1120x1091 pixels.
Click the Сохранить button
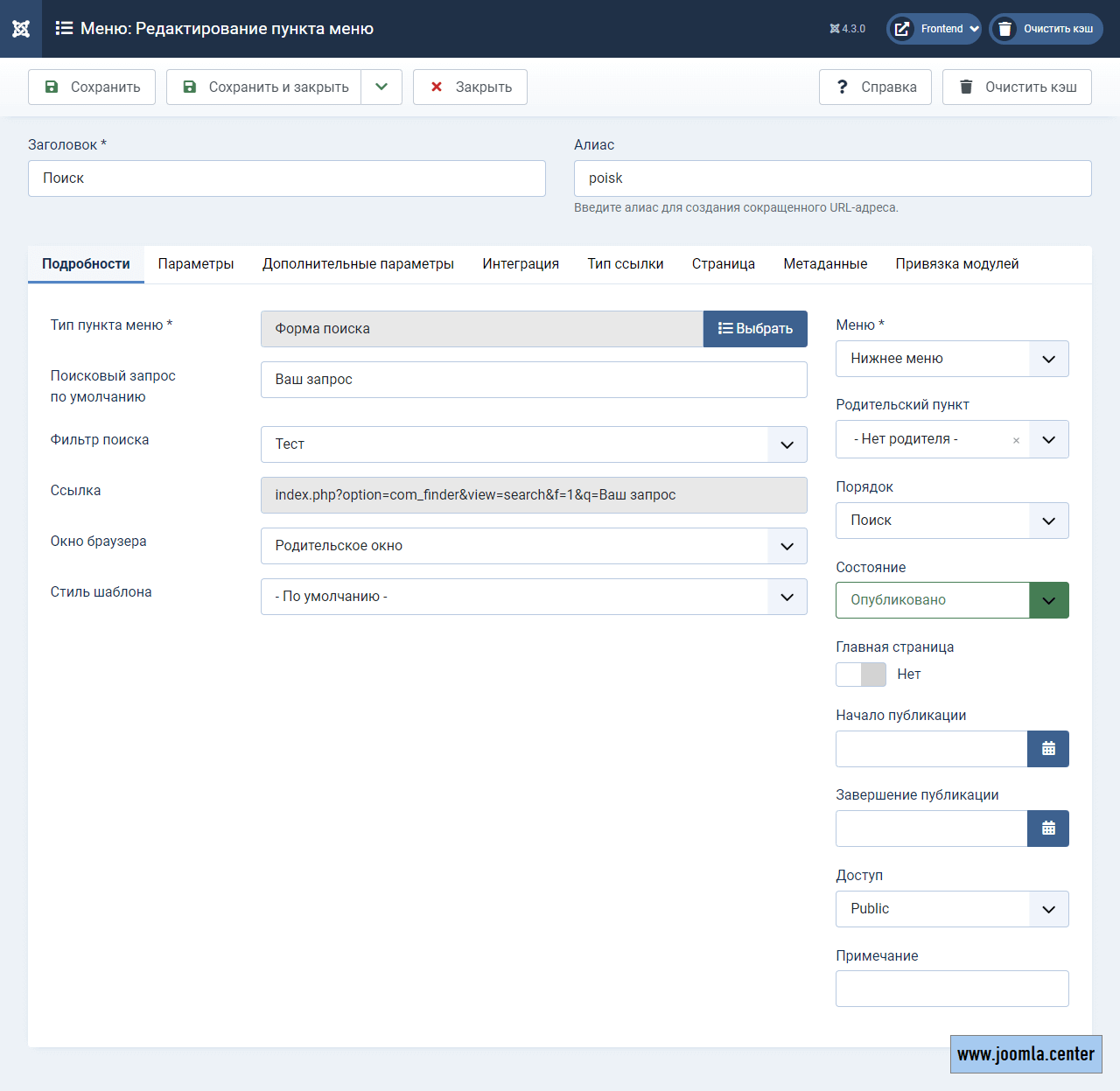coord(92,87)
